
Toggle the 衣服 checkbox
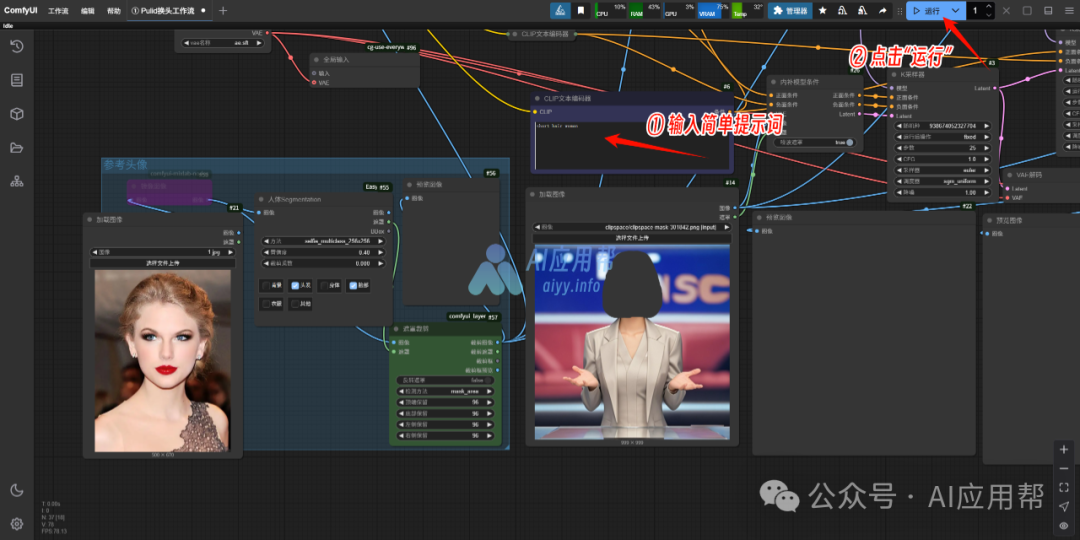(267, 303)
